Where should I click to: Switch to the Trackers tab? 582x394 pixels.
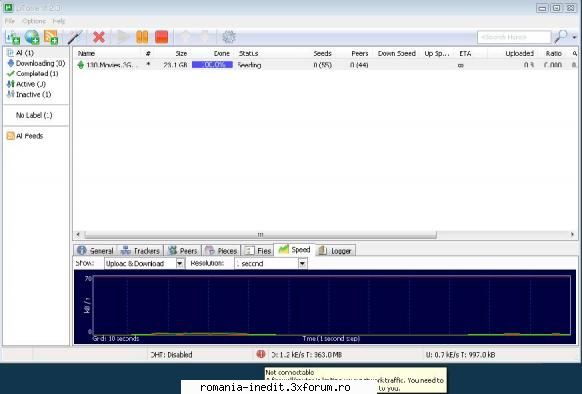[x=140, y=251]
